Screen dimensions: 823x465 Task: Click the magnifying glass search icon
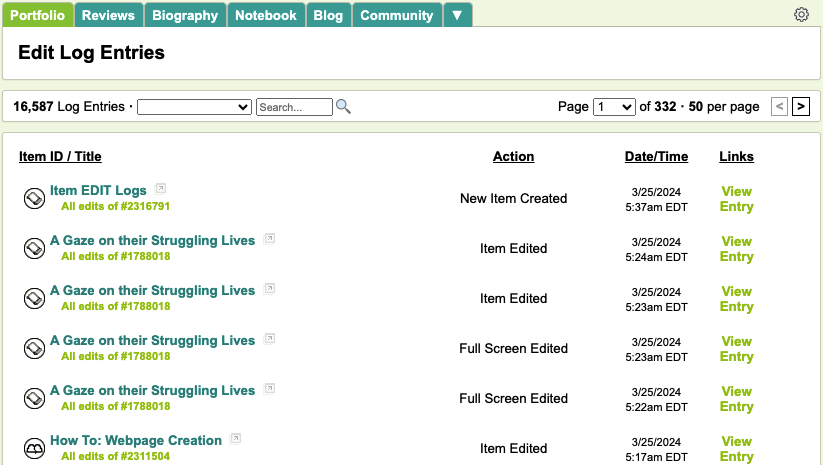coord(343,107)
